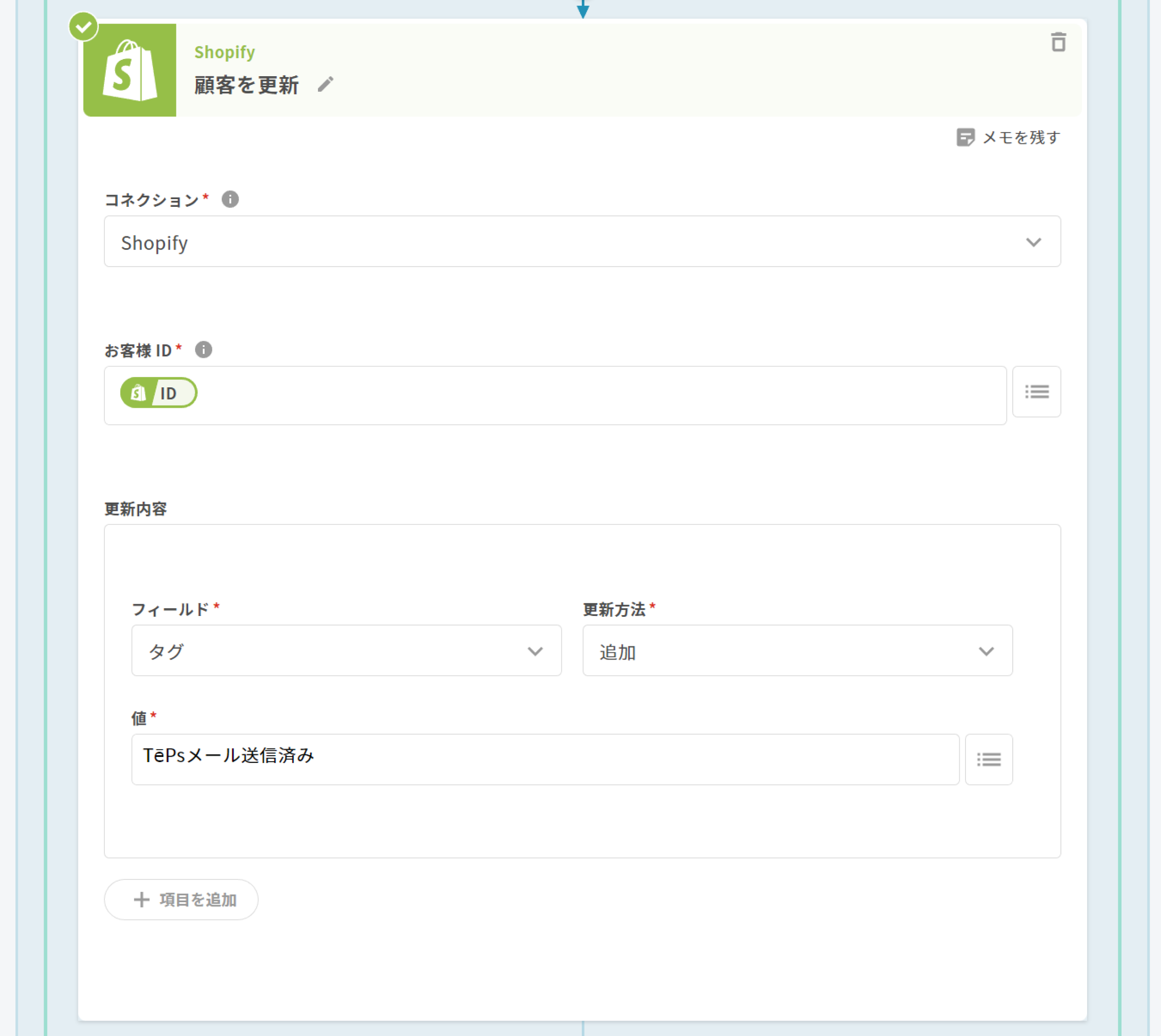Expand the 更新方法 追加 dropdown
This screenshot has height=1036, width=1161.
coord(797,650)
